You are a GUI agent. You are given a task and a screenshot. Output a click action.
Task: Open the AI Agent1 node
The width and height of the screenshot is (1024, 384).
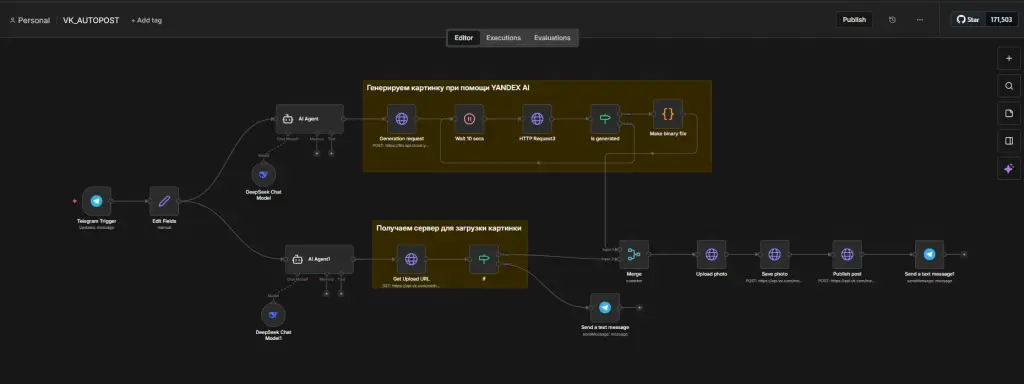[319, 259]
